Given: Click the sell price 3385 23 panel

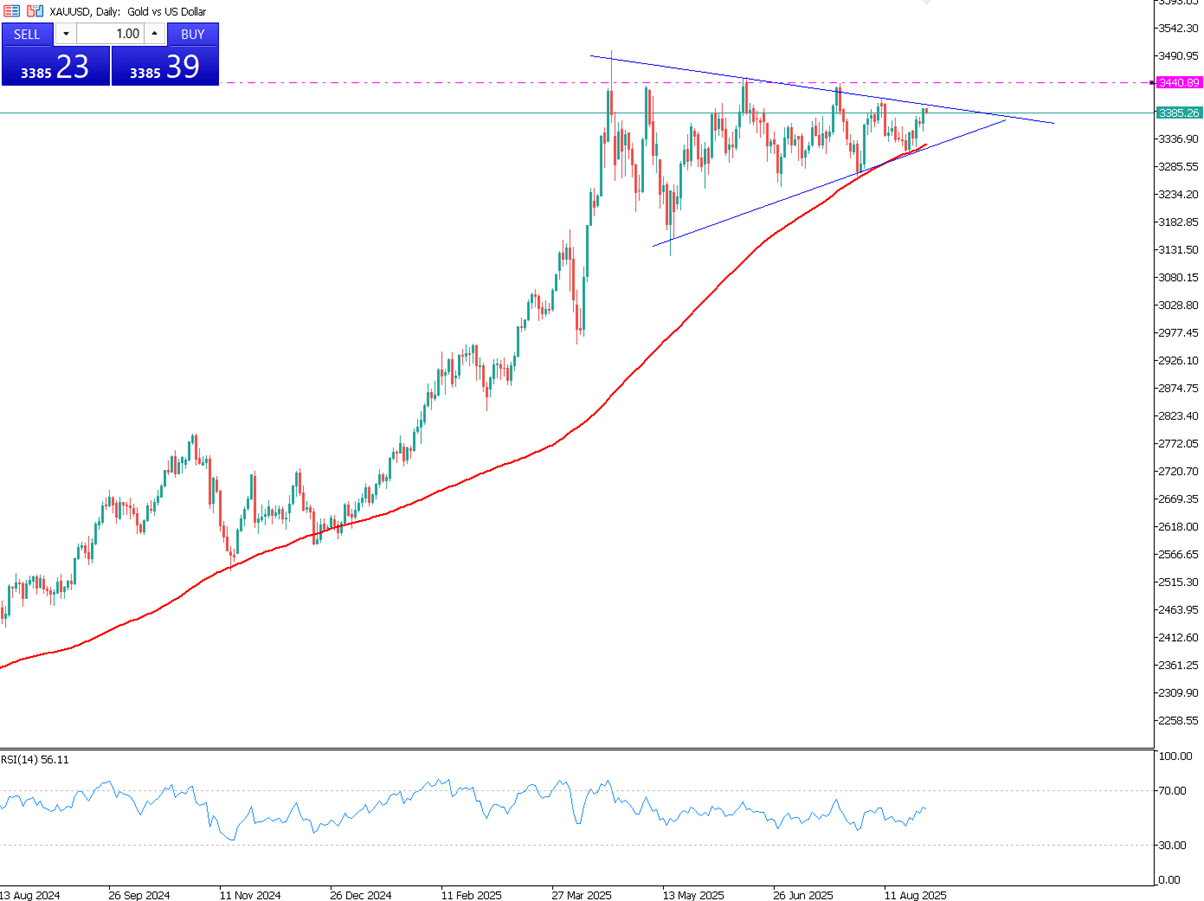Looking at the screenshot, I should point(55,67).
